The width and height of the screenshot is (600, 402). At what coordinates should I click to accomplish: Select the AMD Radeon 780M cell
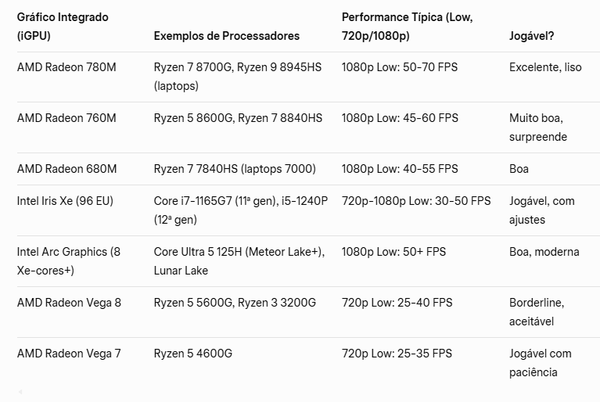click(67, 66)
